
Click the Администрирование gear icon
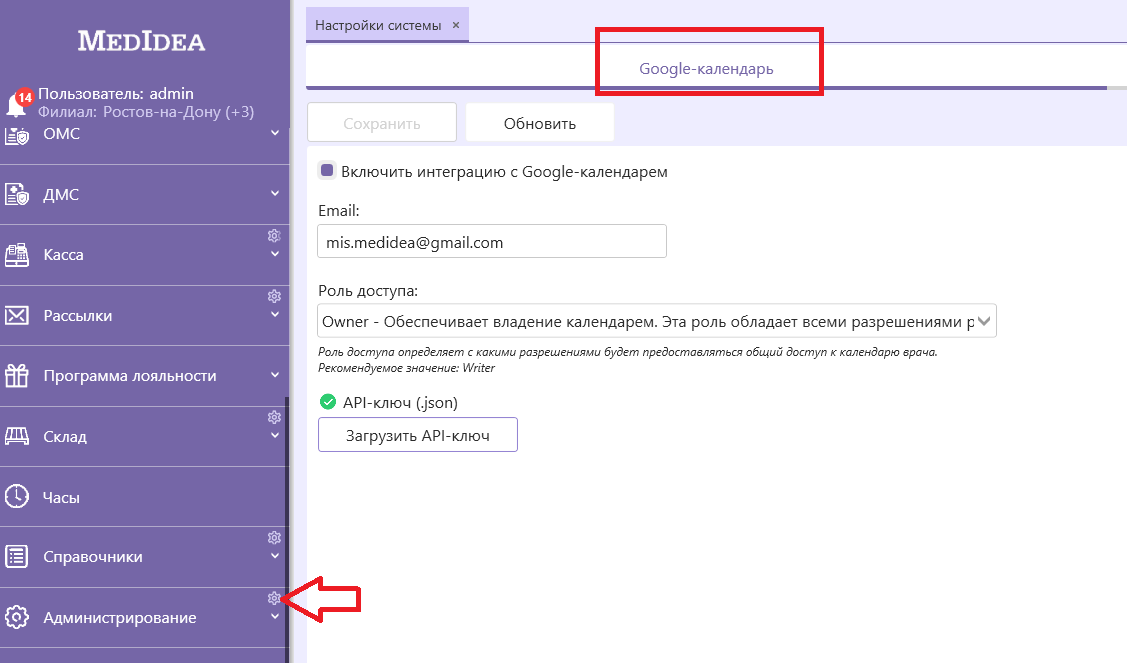pos(17,617)
